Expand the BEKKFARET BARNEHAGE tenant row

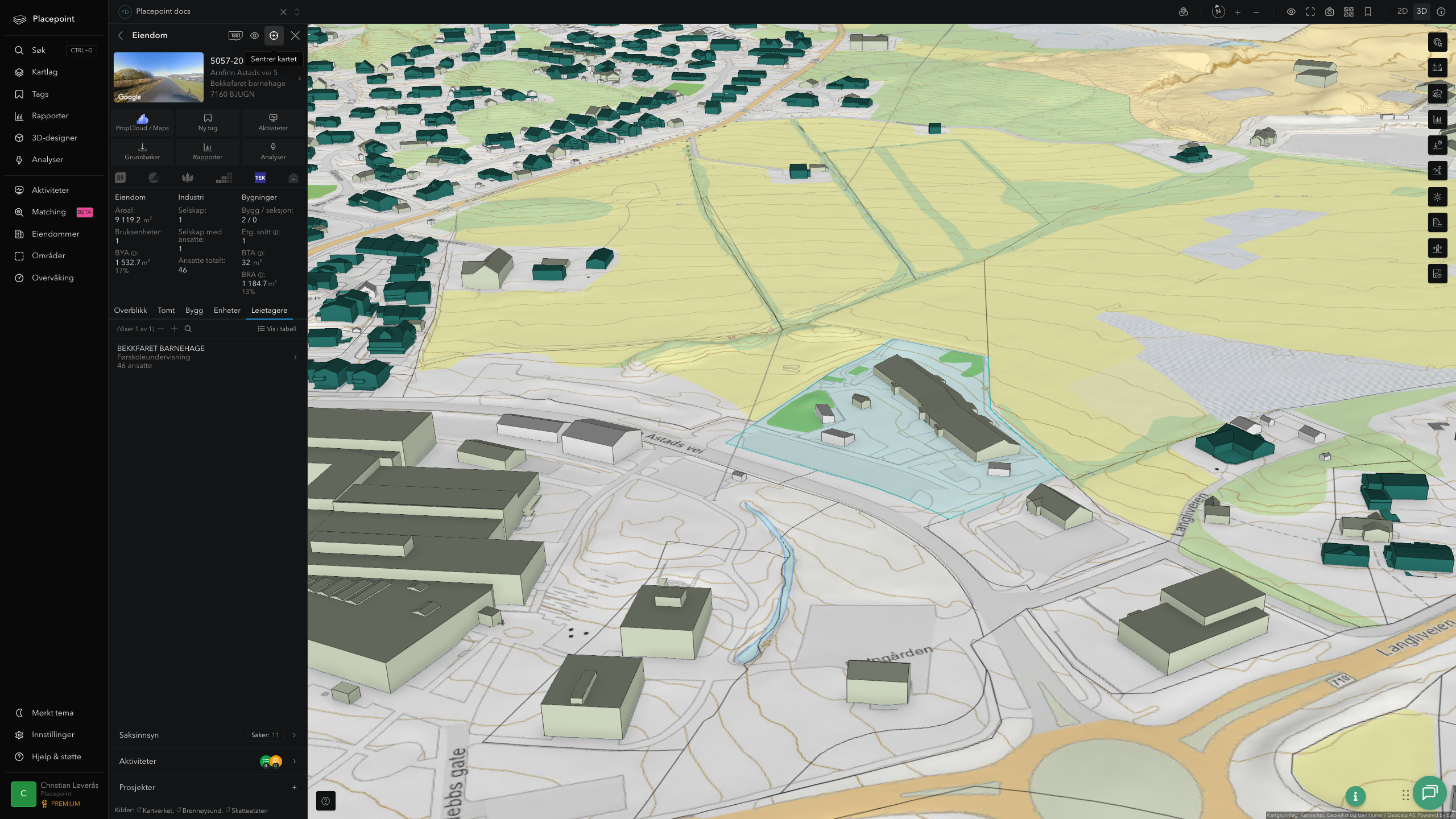coord(208,357)
